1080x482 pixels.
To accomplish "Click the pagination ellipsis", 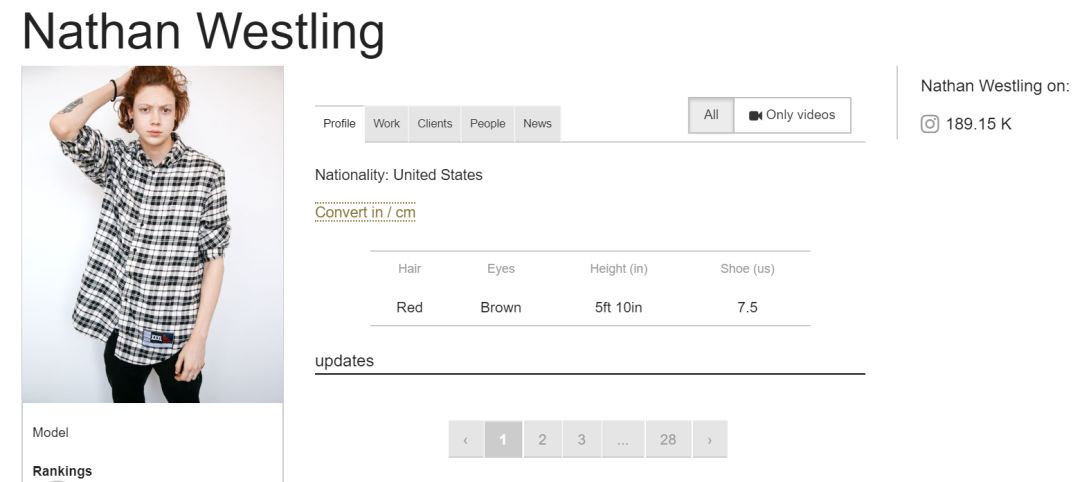I will pos(623,440).
